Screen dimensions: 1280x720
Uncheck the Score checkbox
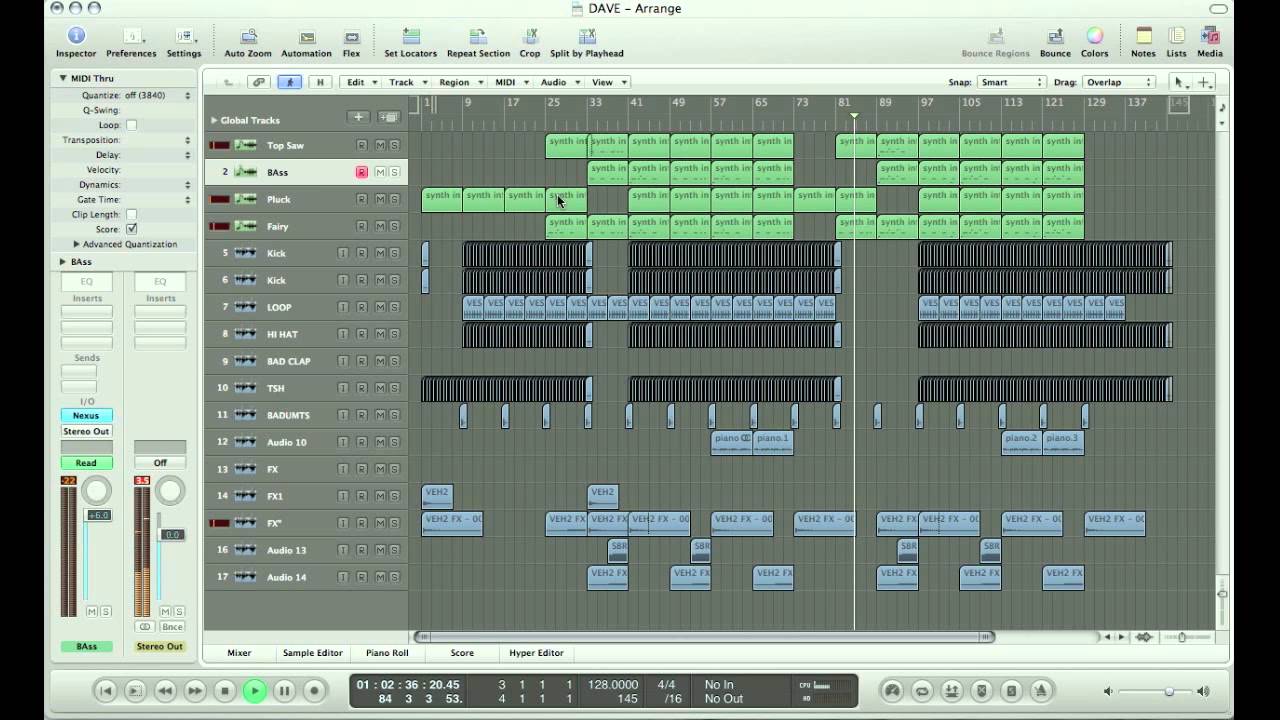(131, 229)
